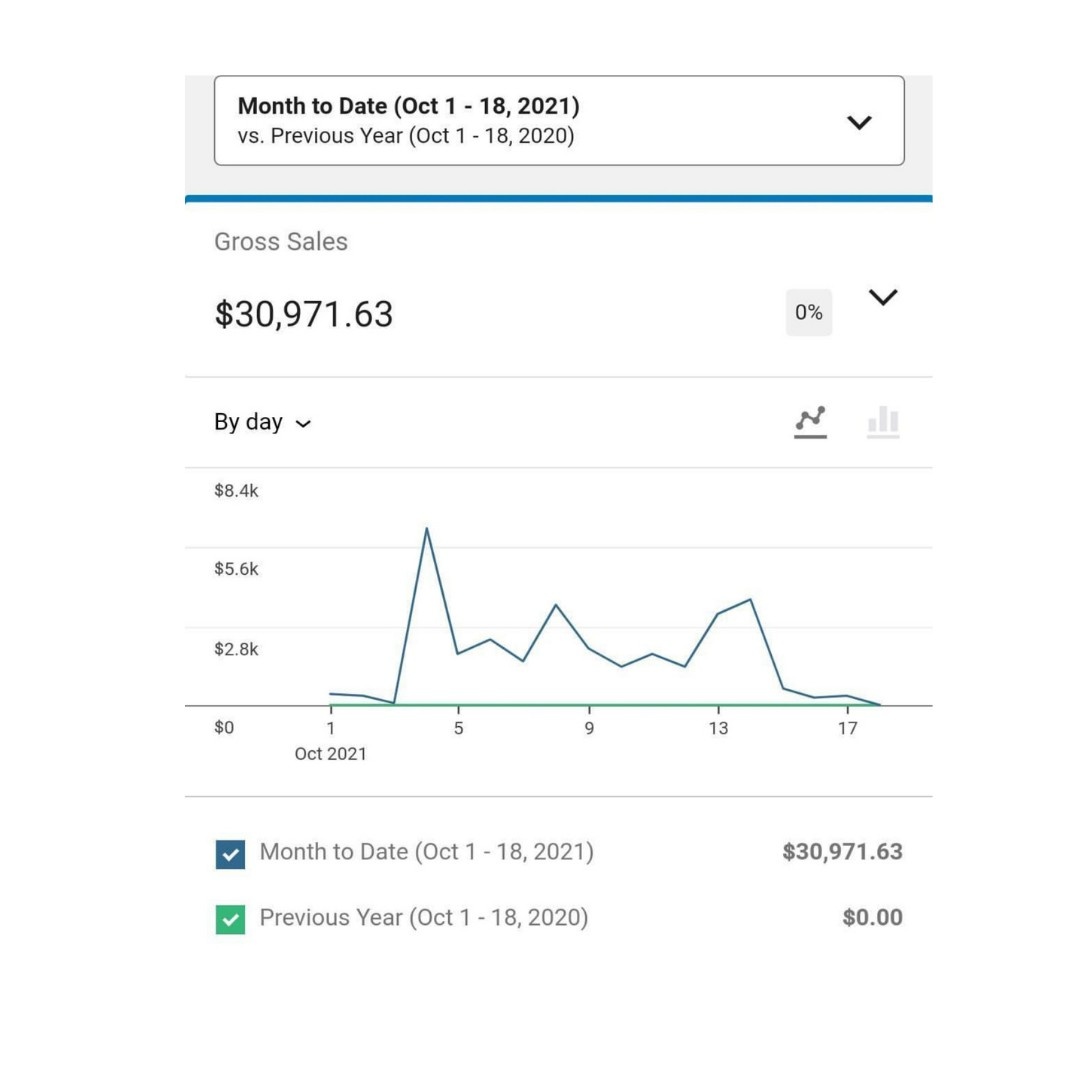Click the Oct 14 data point on chart
Image resolution: width=1080 pixels, height=1080 pixels.
[x=750, y=600]
